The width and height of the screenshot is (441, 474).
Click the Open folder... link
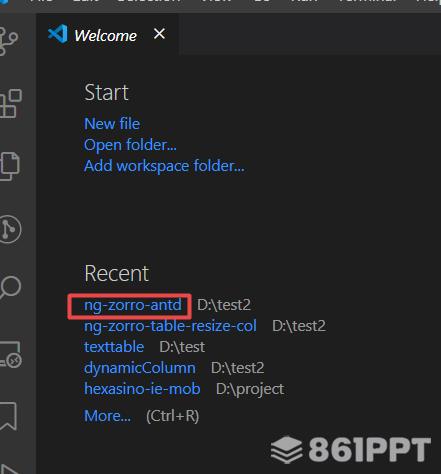[130, 145]
